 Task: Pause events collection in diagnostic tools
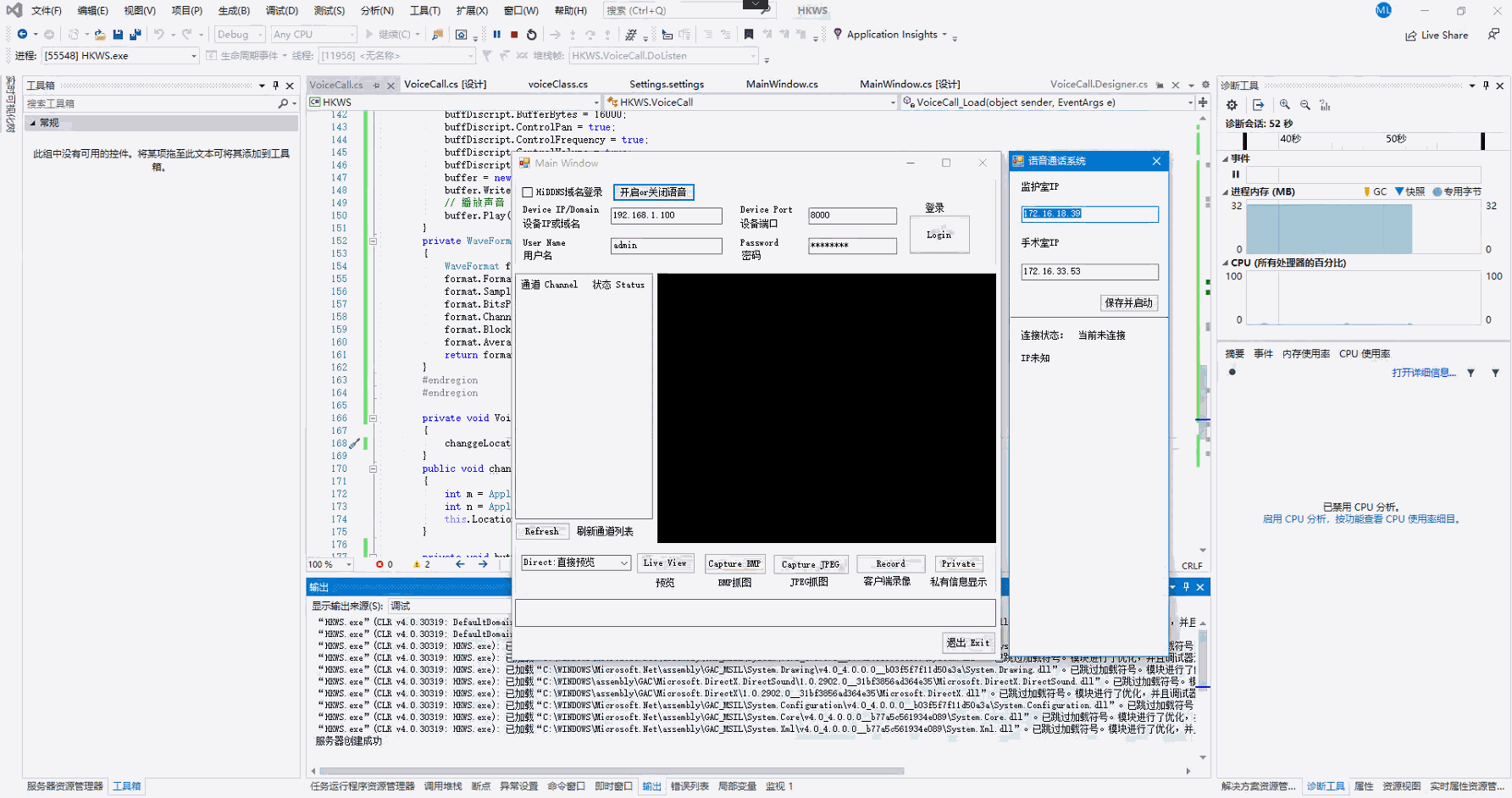tap(1236, 175)
